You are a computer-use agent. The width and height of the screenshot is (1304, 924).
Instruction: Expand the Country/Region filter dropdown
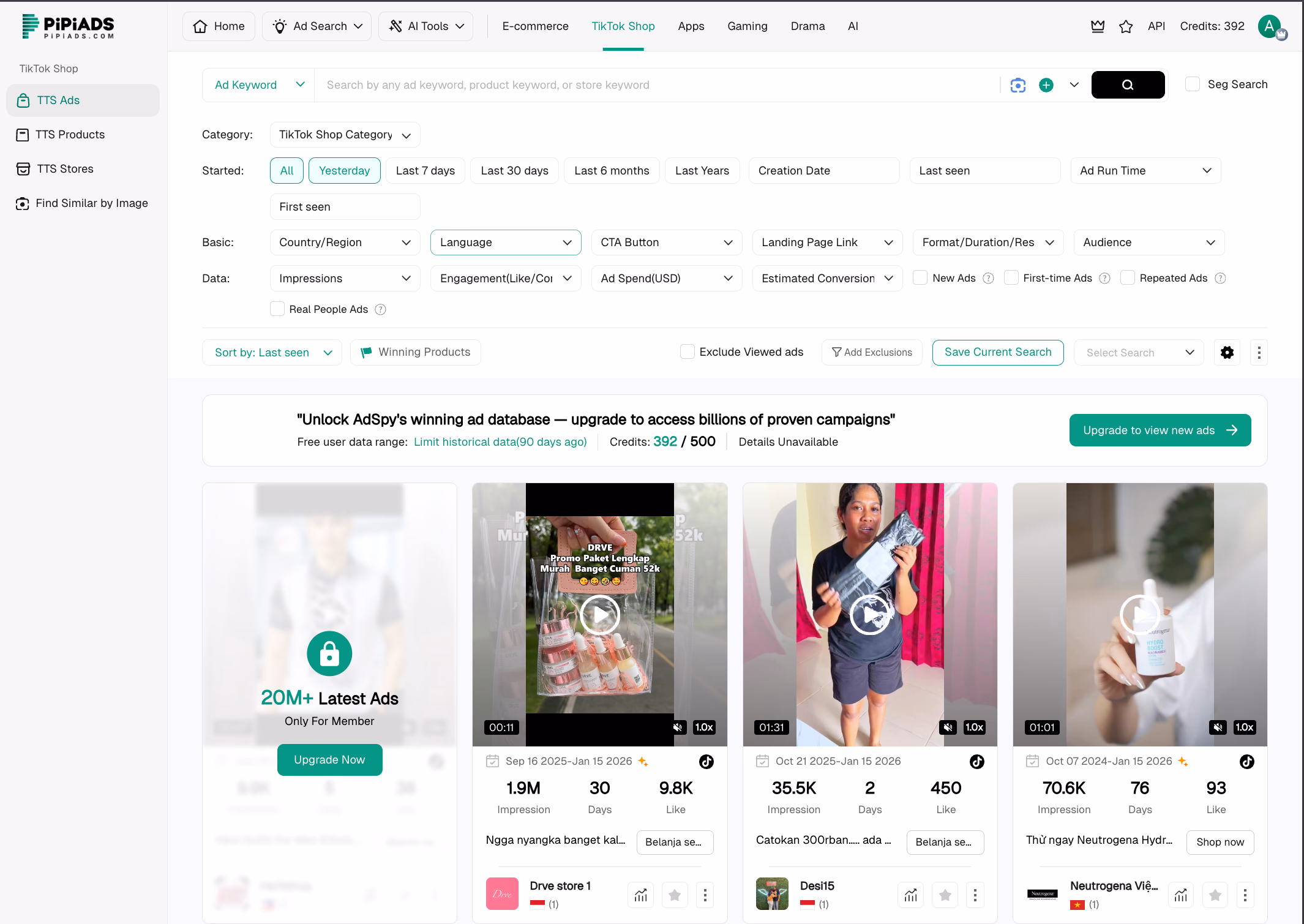point(345,242)
